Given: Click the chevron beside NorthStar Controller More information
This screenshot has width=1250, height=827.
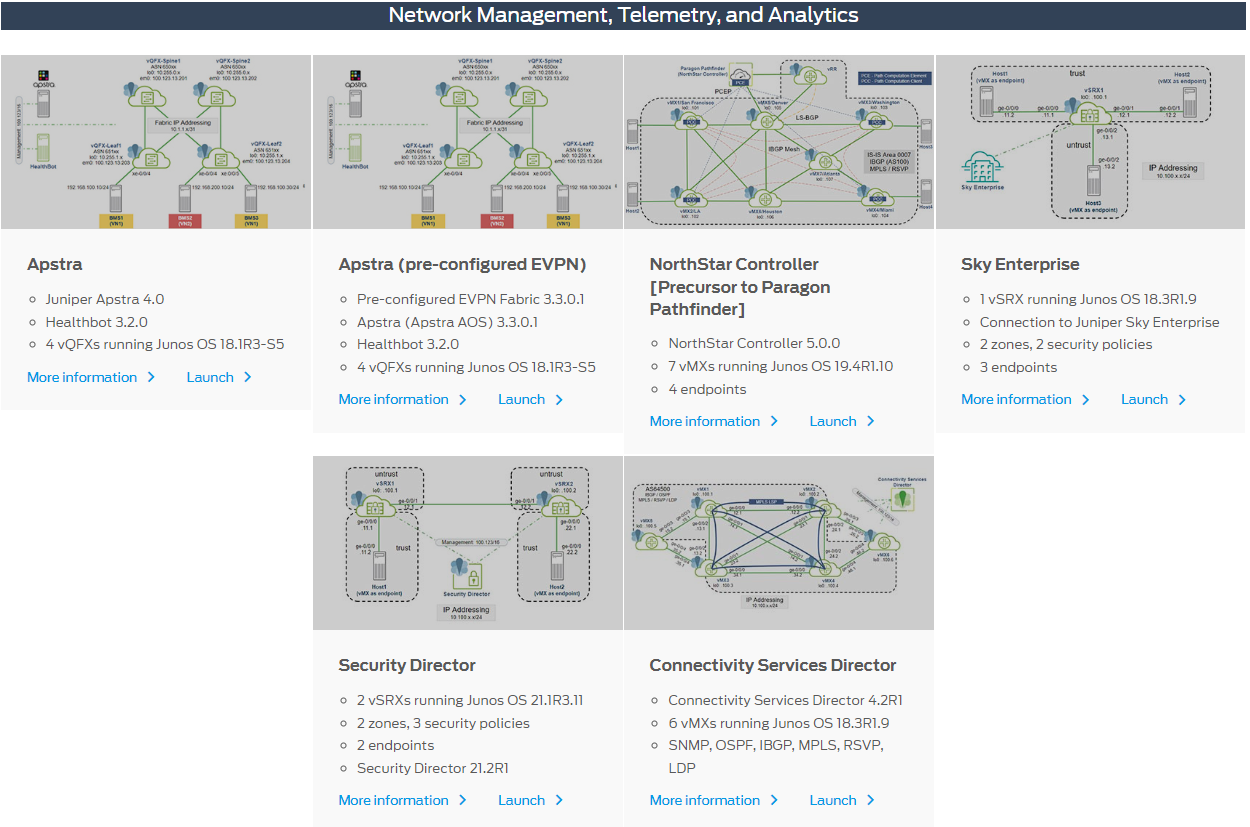Looking at the screenshot, I should (773, 421).
